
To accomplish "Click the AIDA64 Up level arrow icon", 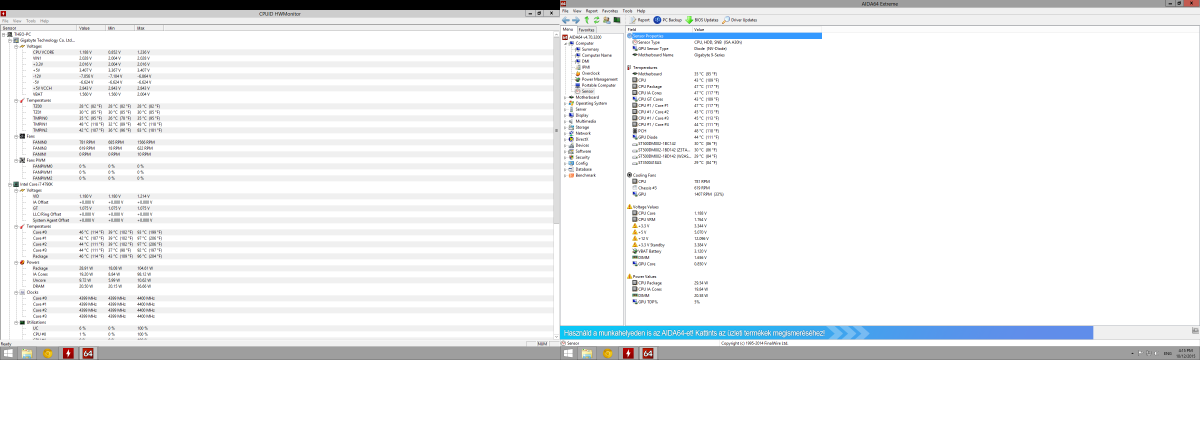I will pos(587,19).
